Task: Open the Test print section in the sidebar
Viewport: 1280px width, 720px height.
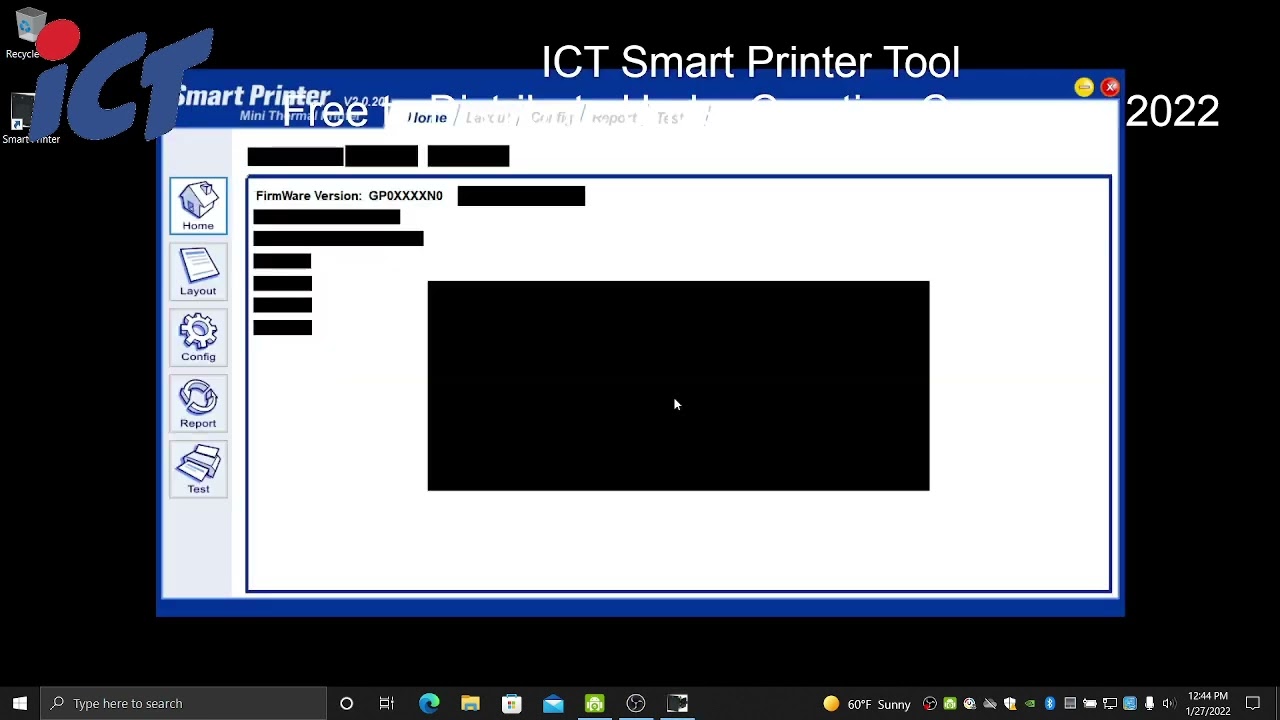Action: (x=198, y=470)
